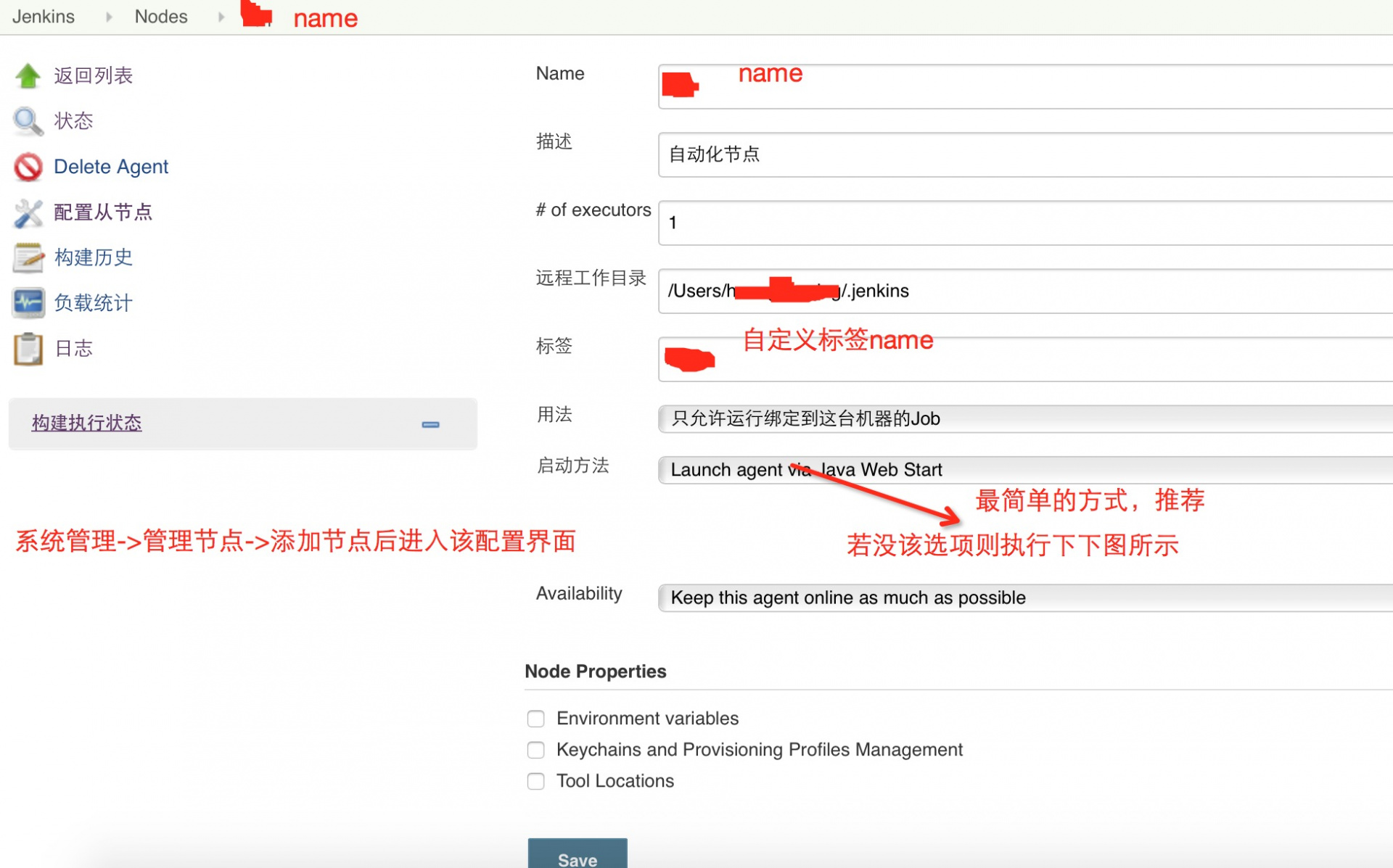Open the 状态 link
Viewport: 1393px width, 868px height.
pyautogui.click(x=73, y=121)
